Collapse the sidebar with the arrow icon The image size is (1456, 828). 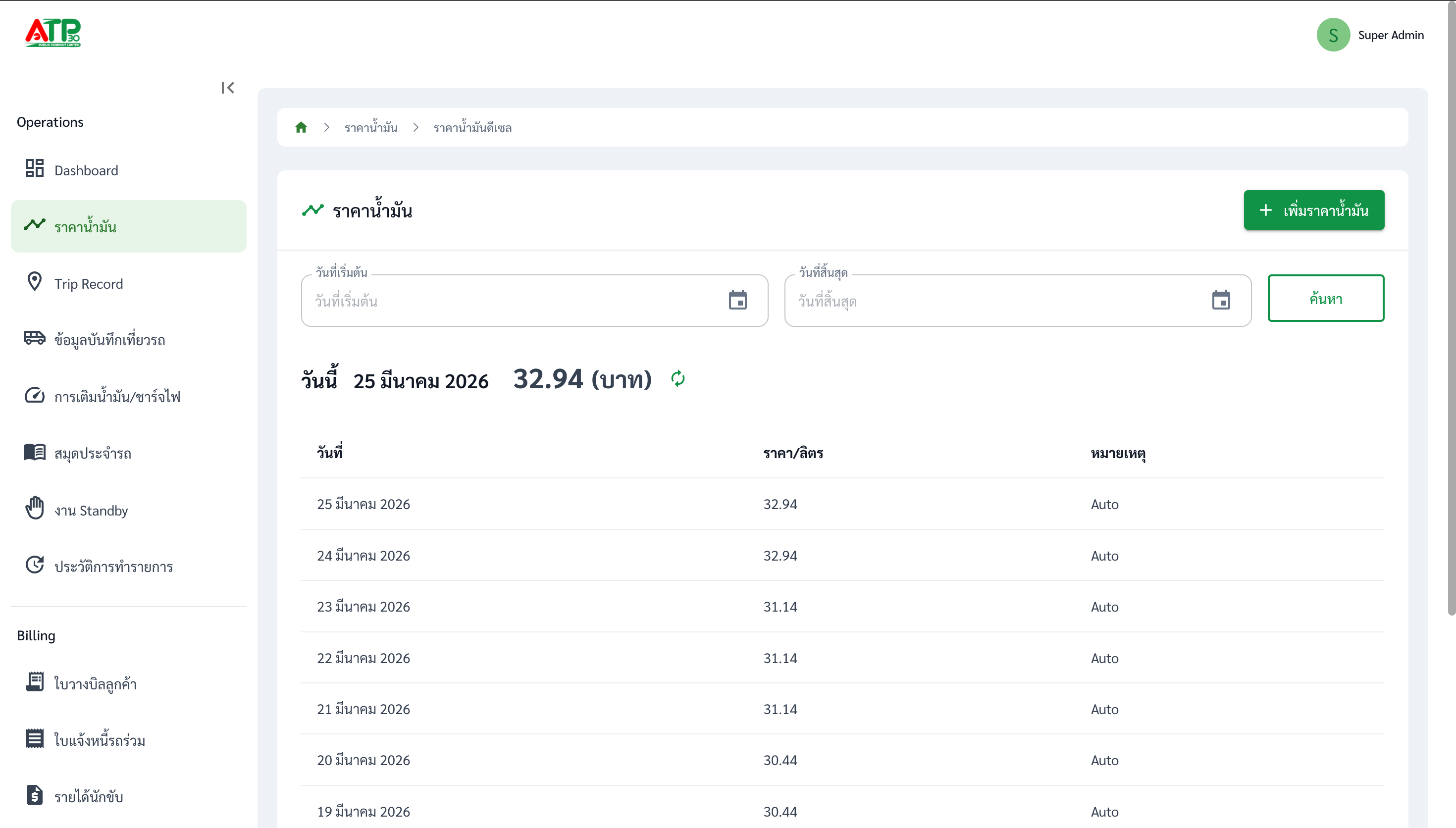[227, 88]
